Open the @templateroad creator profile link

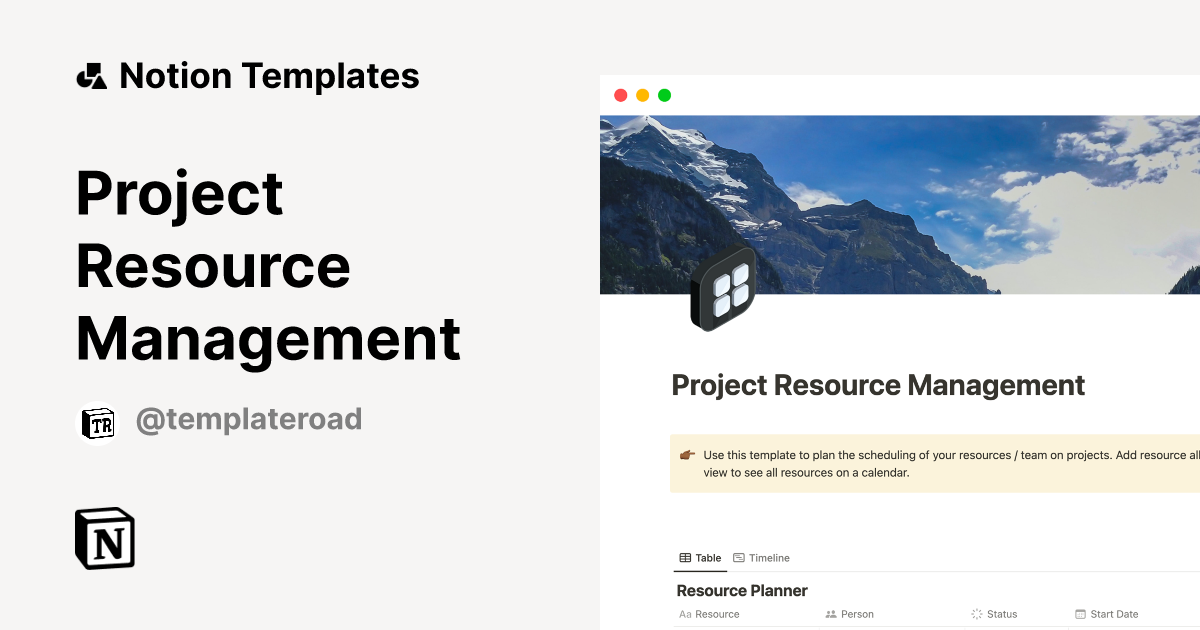coord(248,420)
